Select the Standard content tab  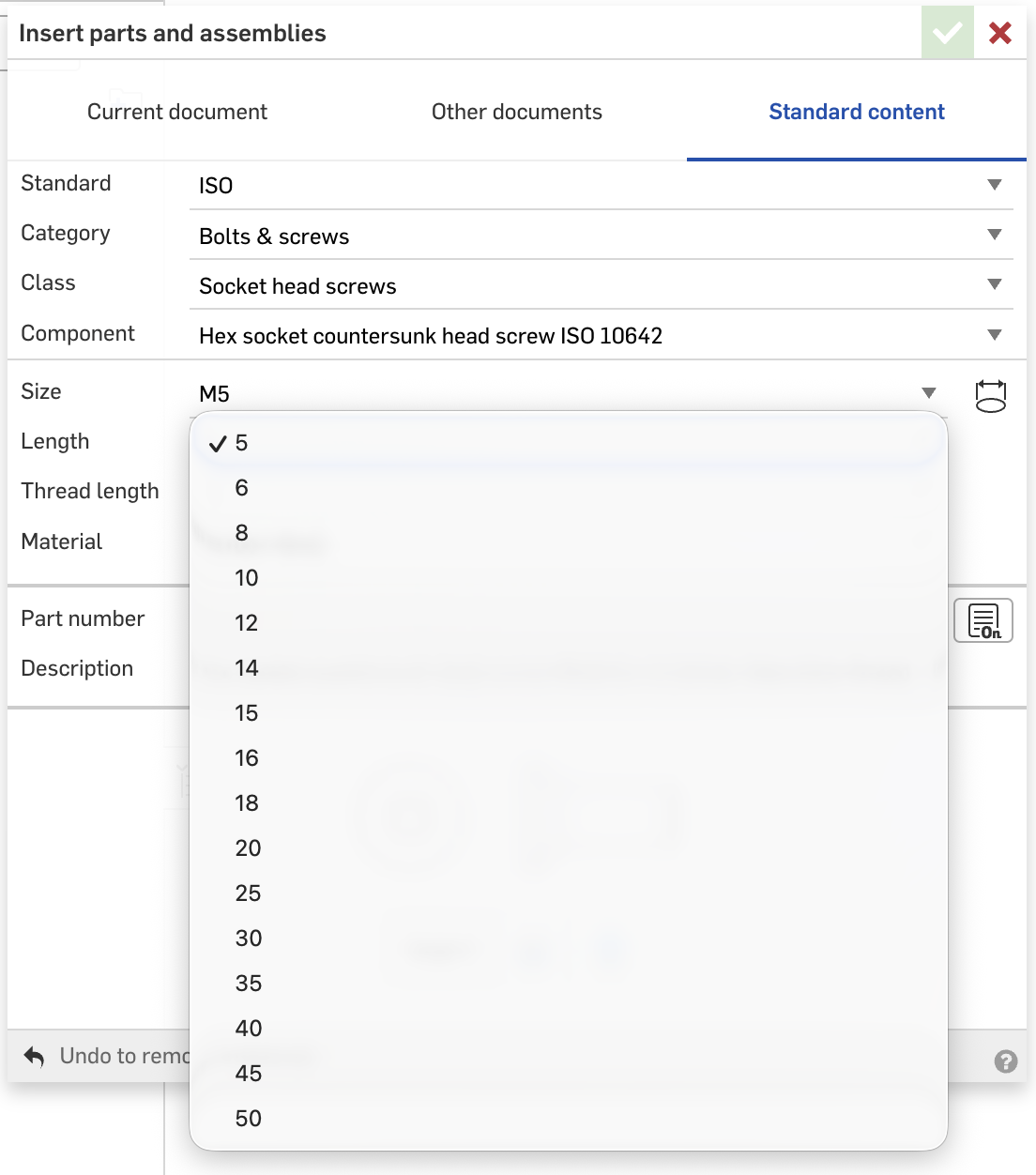tap(856, 112)
